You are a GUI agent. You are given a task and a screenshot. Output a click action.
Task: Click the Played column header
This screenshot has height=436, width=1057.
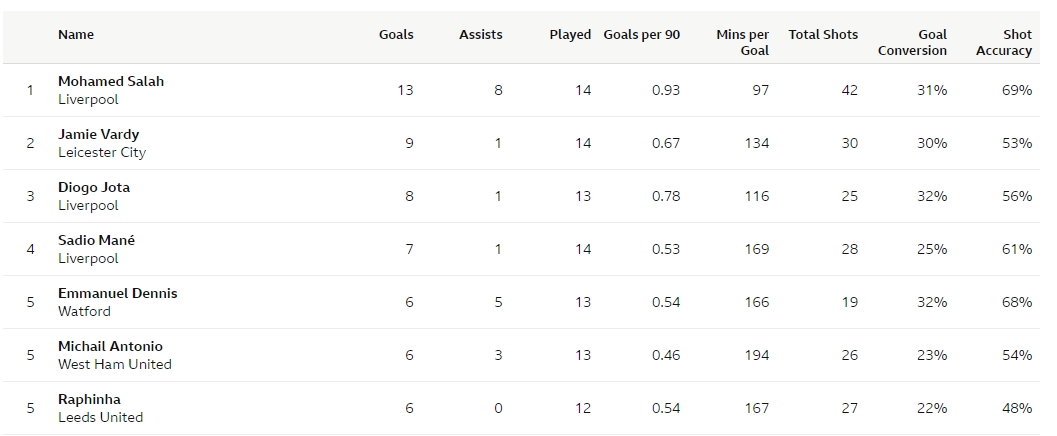tap(570, 34)
